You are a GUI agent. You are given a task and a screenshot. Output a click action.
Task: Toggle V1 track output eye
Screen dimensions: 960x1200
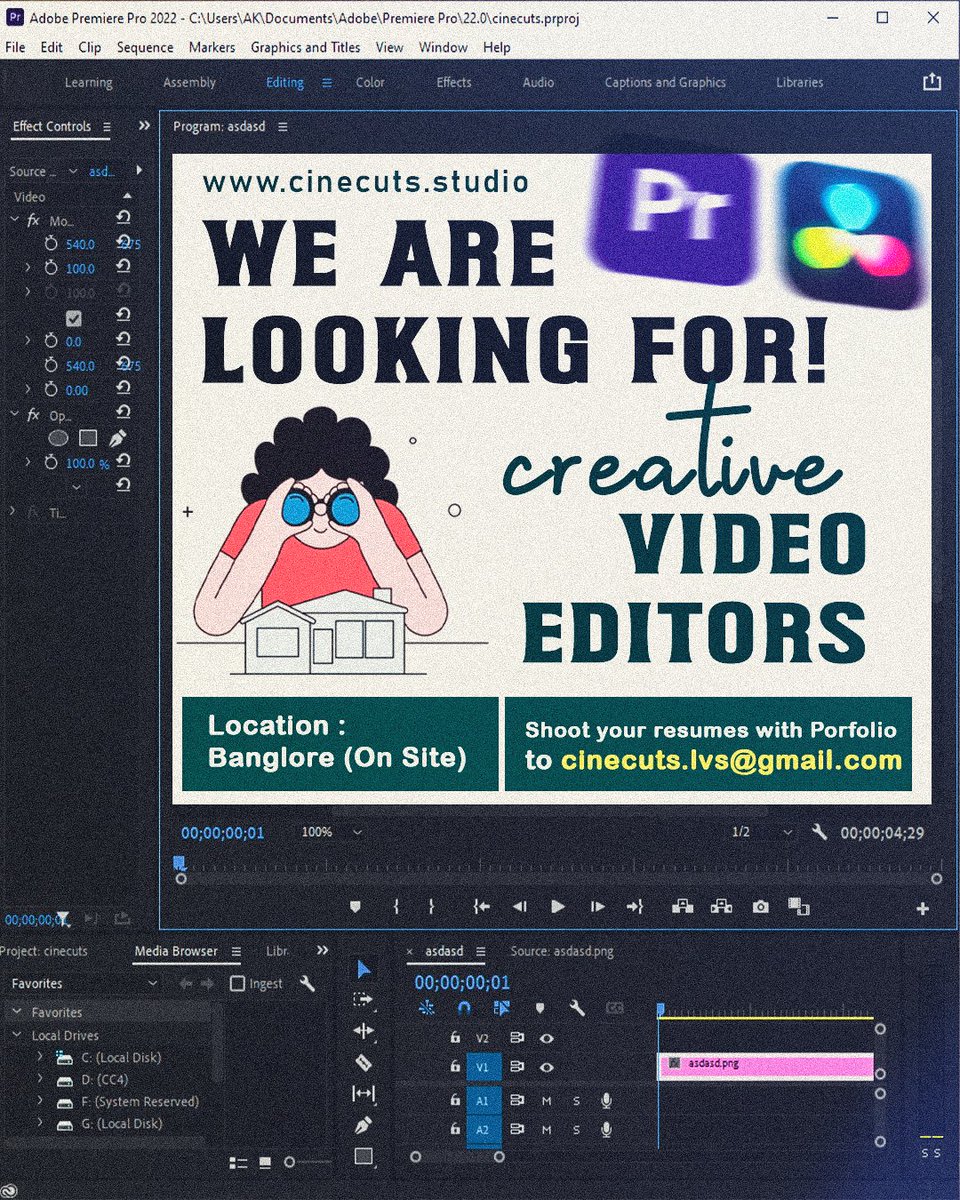[546, 1067]
